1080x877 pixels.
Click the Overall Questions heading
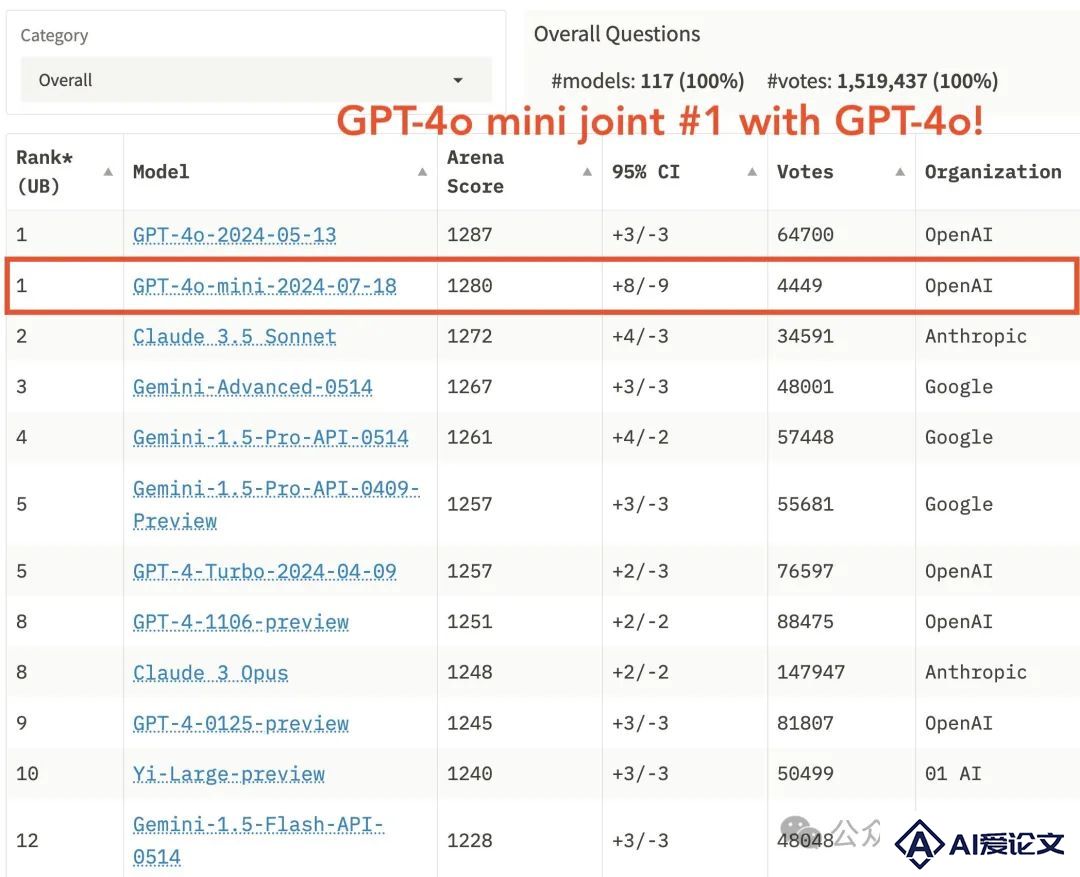(x=616, y=34)
